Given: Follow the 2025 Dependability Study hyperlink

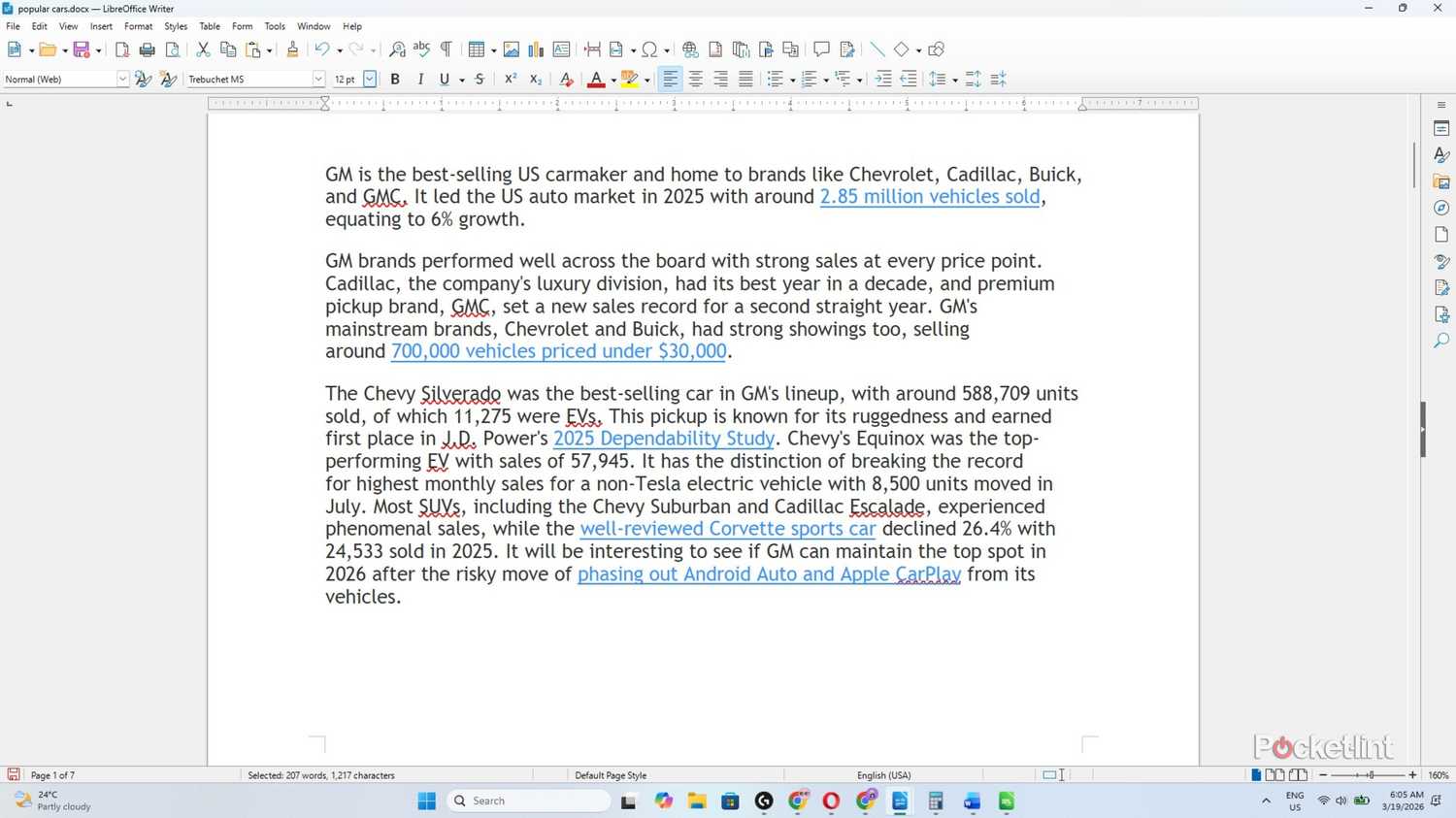Looking at the screenshot, I should (x=663, y=439).
